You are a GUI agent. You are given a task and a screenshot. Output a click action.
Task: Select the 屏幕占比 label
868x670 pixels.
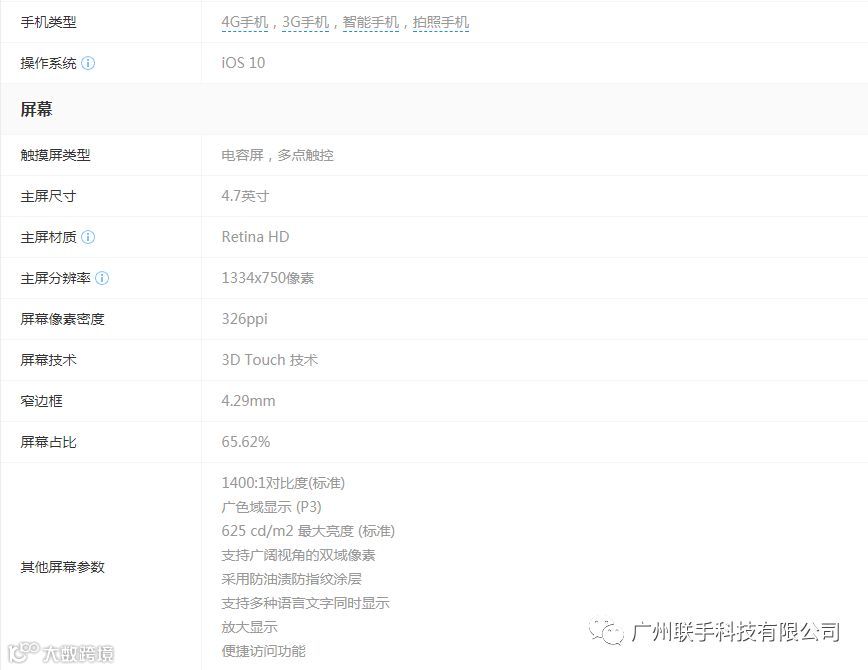[x=48, y=442]
